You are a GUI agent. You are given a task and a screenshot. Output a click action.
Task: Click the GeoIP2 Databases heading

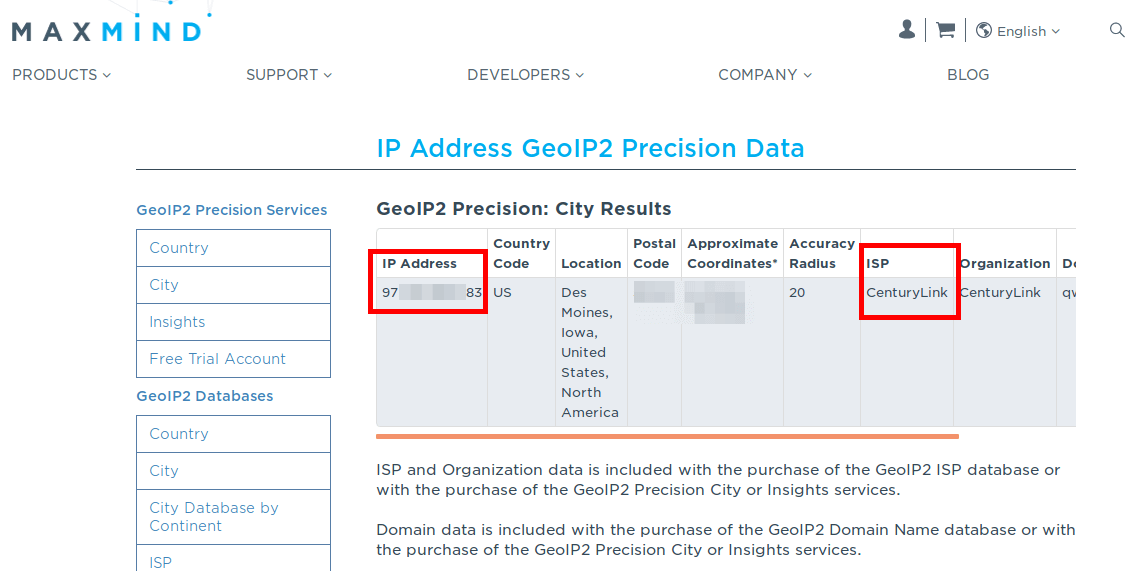point(204,396)
